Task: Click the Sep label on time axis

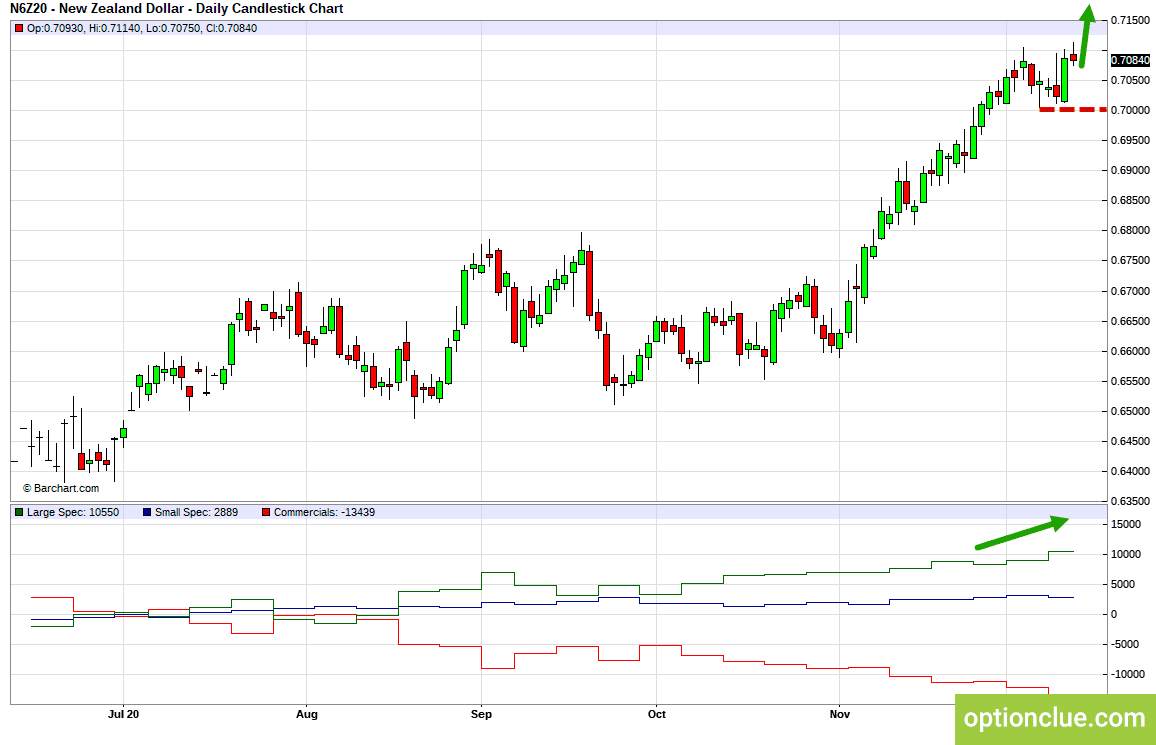Action: (x=481, y=714)
